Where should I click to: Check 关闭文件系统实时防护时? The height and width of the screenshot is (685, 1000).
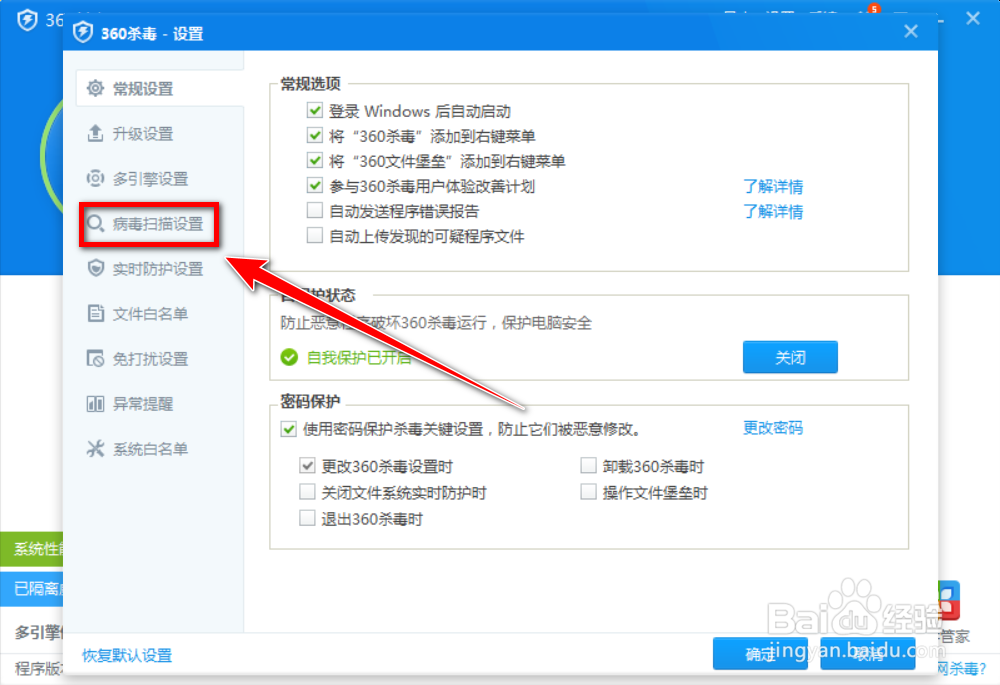(x=307, y=492)
